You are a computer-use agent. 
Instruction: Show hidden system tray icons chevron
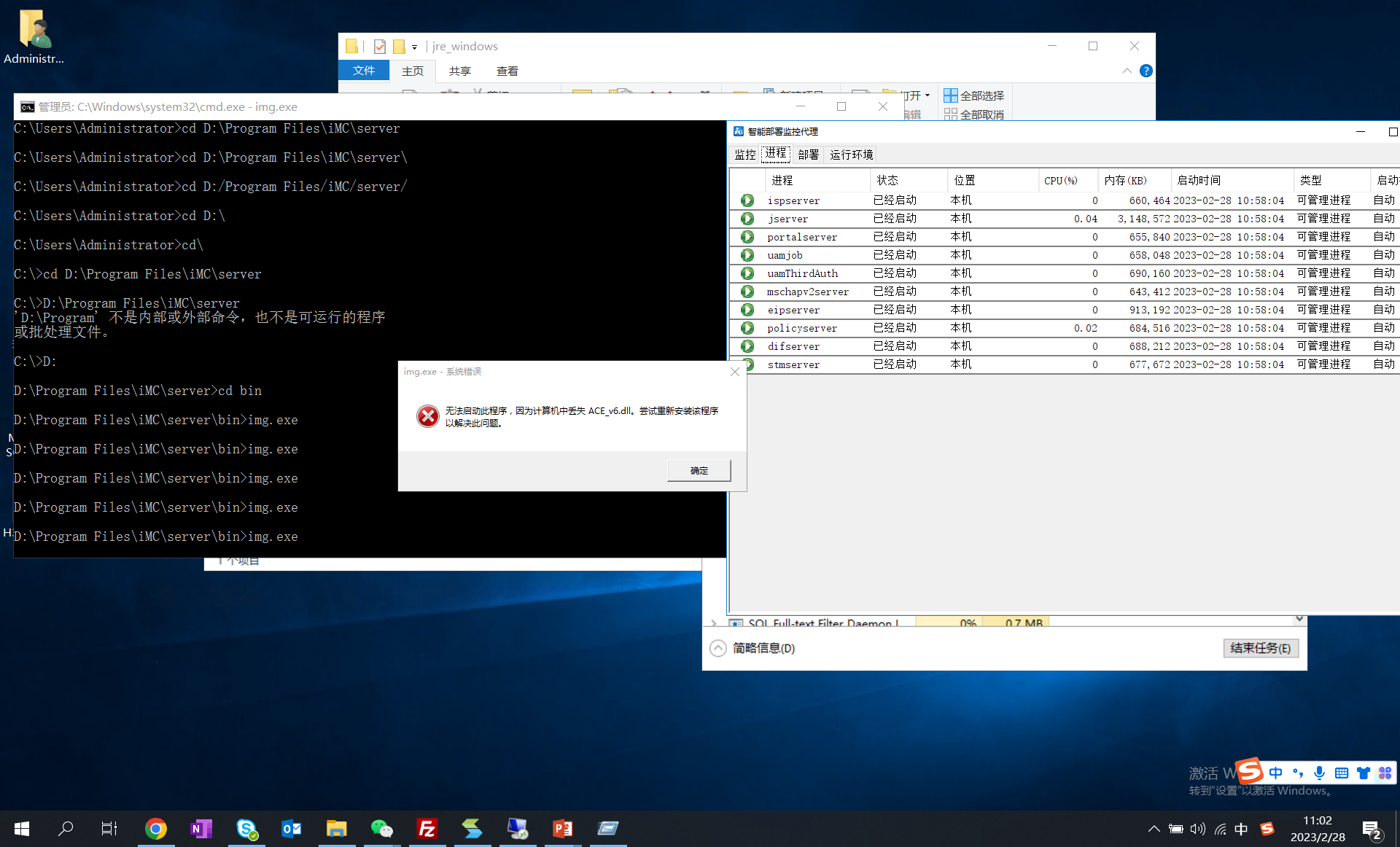pos(1154,829)
